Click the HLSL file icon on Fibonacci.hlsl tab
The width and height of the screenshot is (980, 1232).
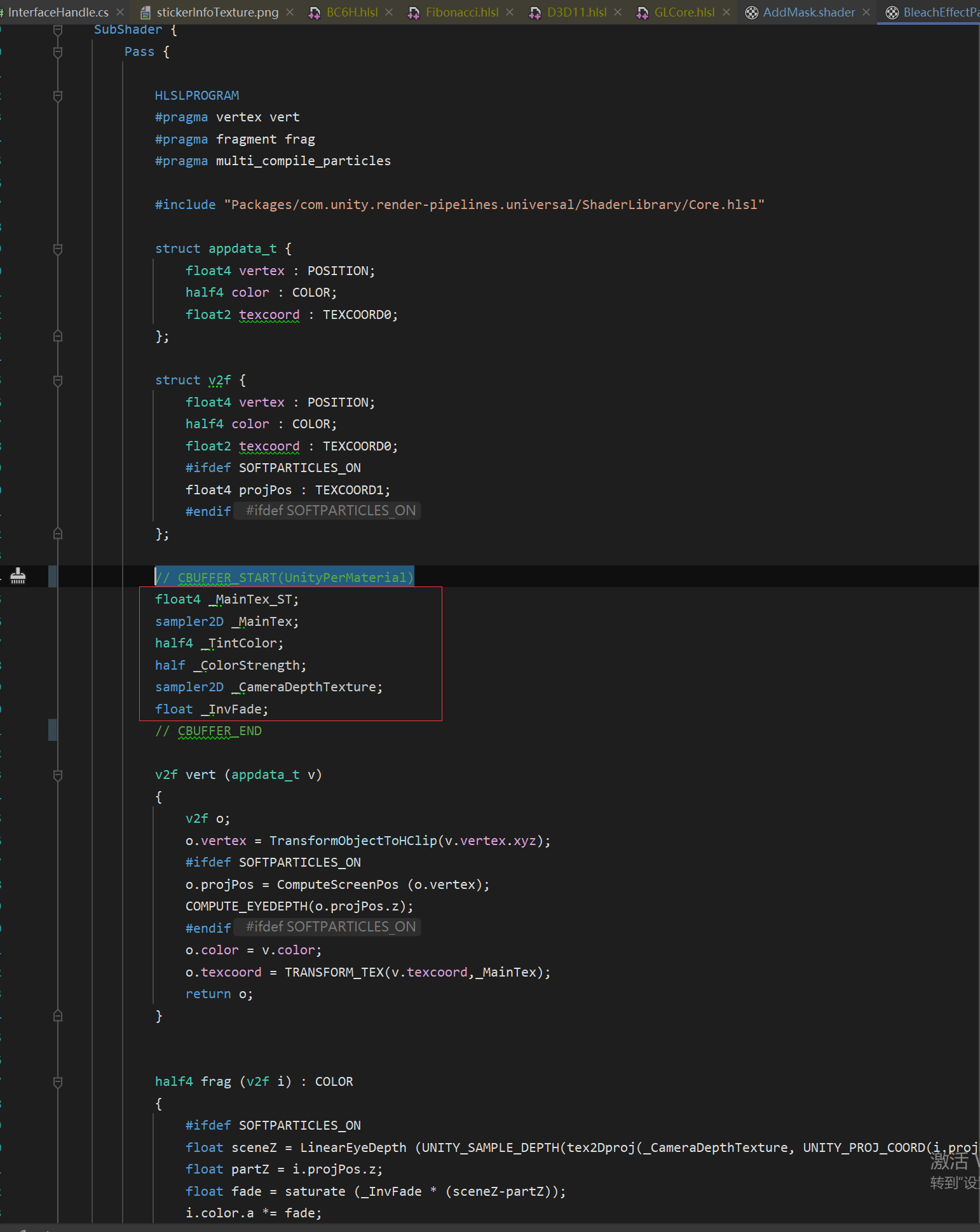pyautogui.click(x=414, y=13)
